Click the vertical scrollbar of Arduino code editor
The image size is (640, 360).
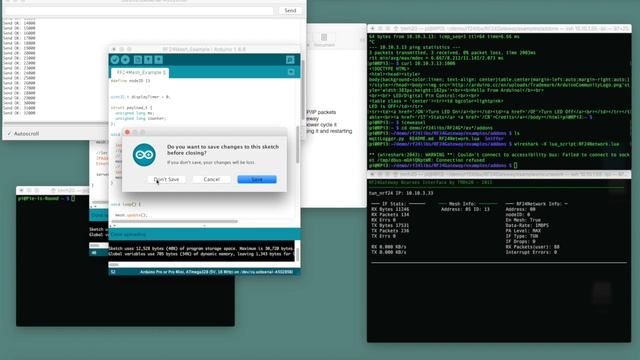[x=298, y=145]
